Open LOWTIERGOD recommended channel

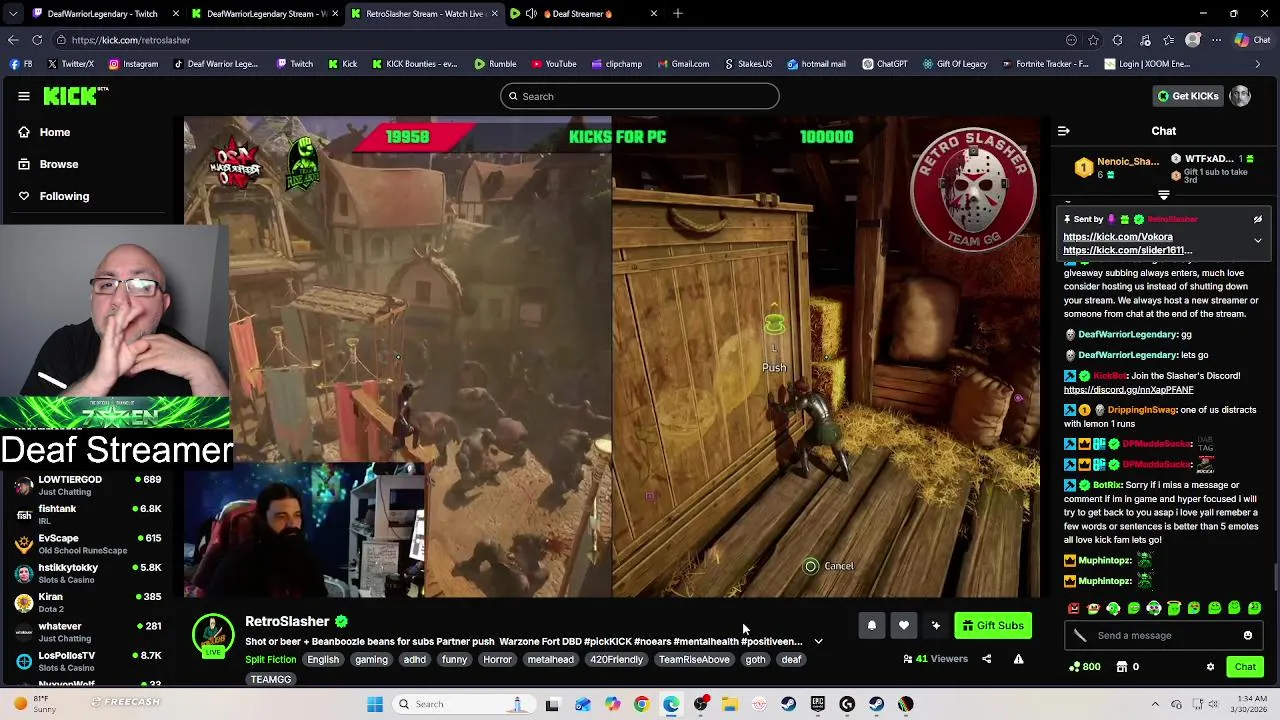pos(88,485)
